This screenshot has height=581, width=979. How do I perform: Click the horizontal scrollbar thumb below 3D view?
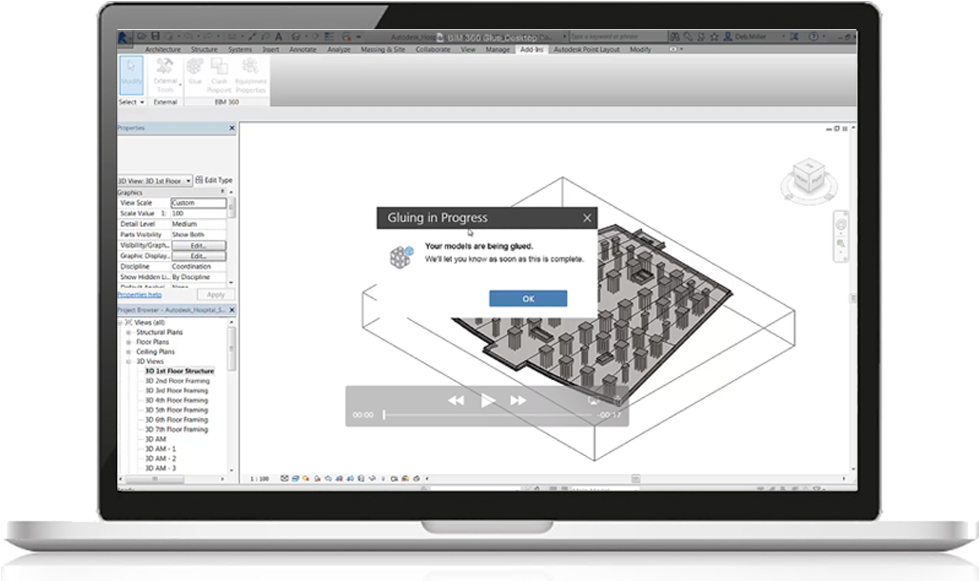[635, 479]
